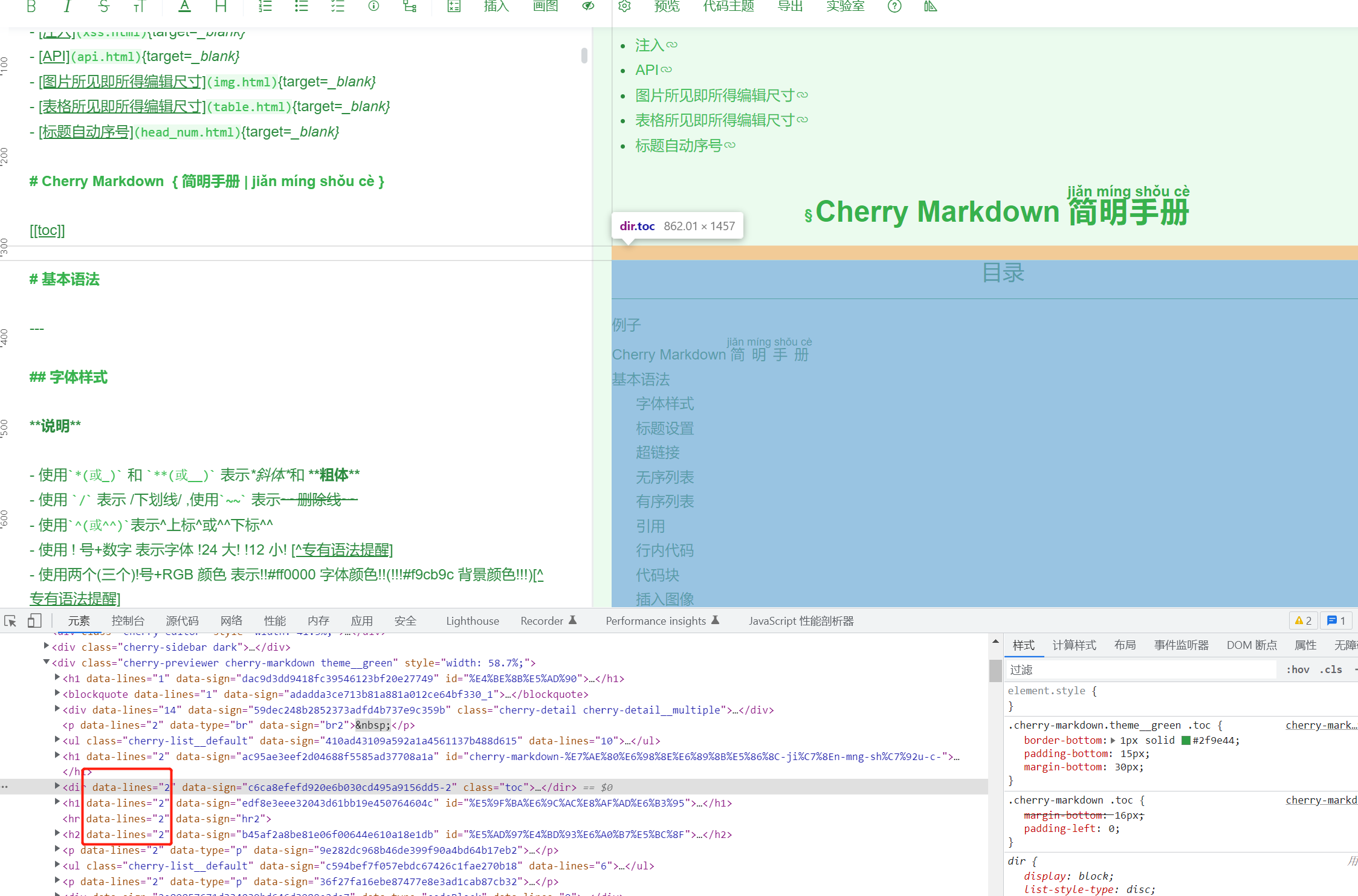The height and width of the screenshot is (896, 1358).
Task: Insert a checklist using the toolbar icon
Action: pyautogui.click(x=337, y=7)
